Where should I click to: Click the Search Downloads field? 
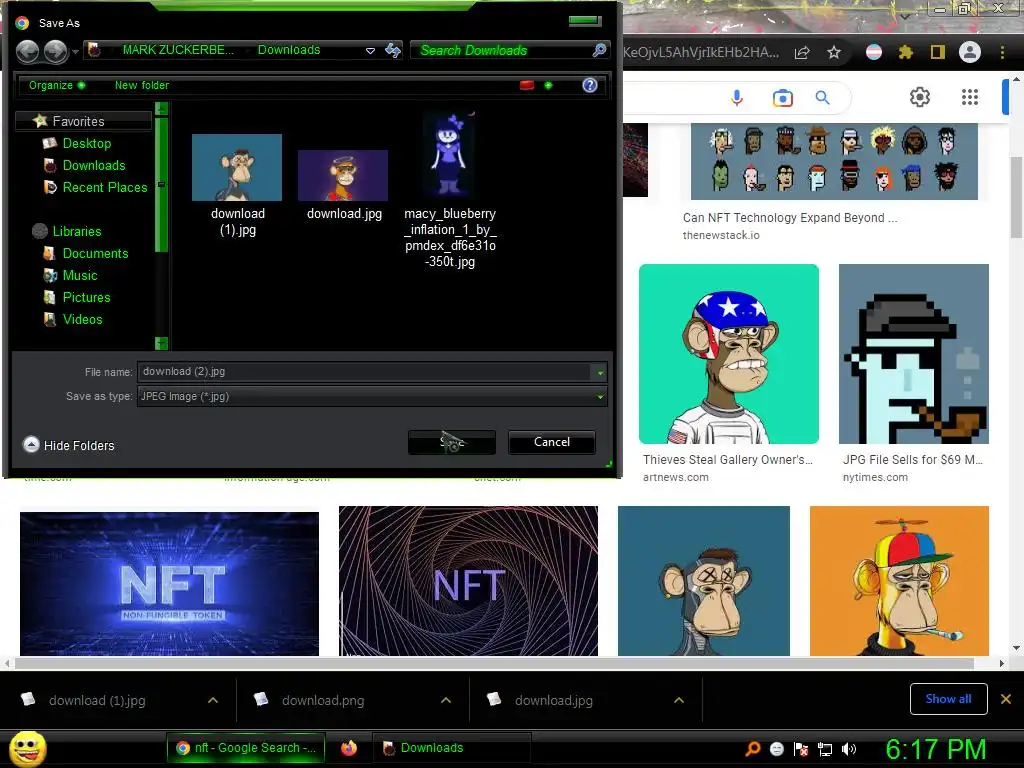[x=502, y=50]
